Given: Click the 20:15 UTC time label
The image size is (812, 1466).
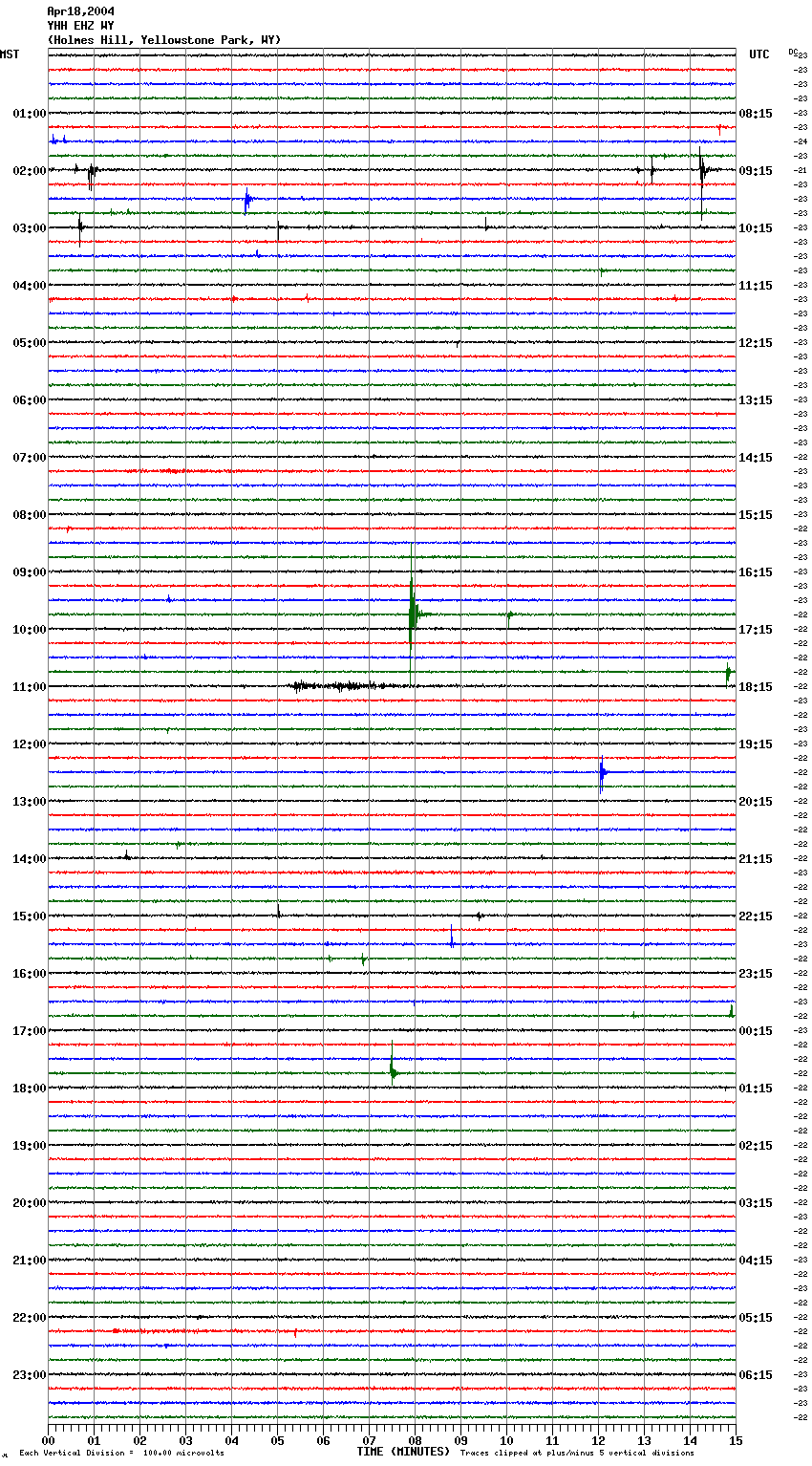Looking at the screenshot, I should [756, 802].
